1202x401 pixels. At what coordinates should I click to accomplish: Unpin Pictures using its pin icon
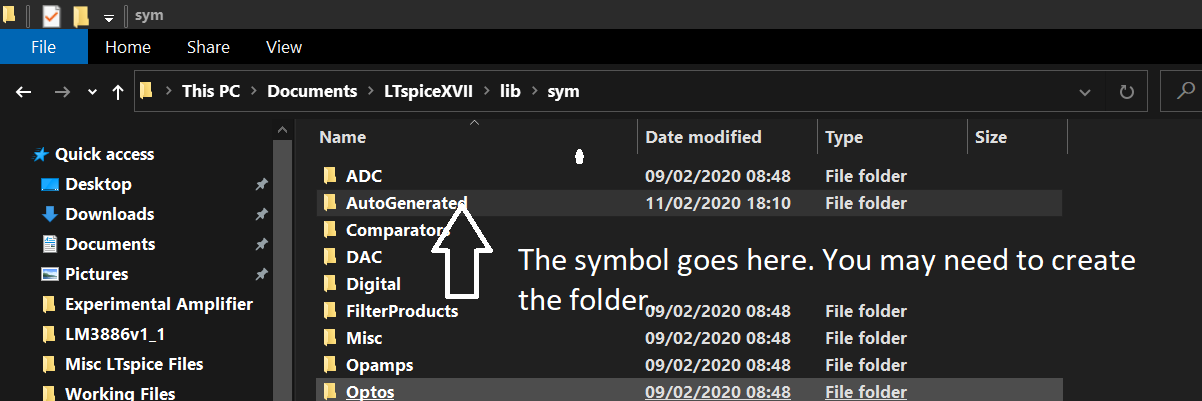(261, 275)
